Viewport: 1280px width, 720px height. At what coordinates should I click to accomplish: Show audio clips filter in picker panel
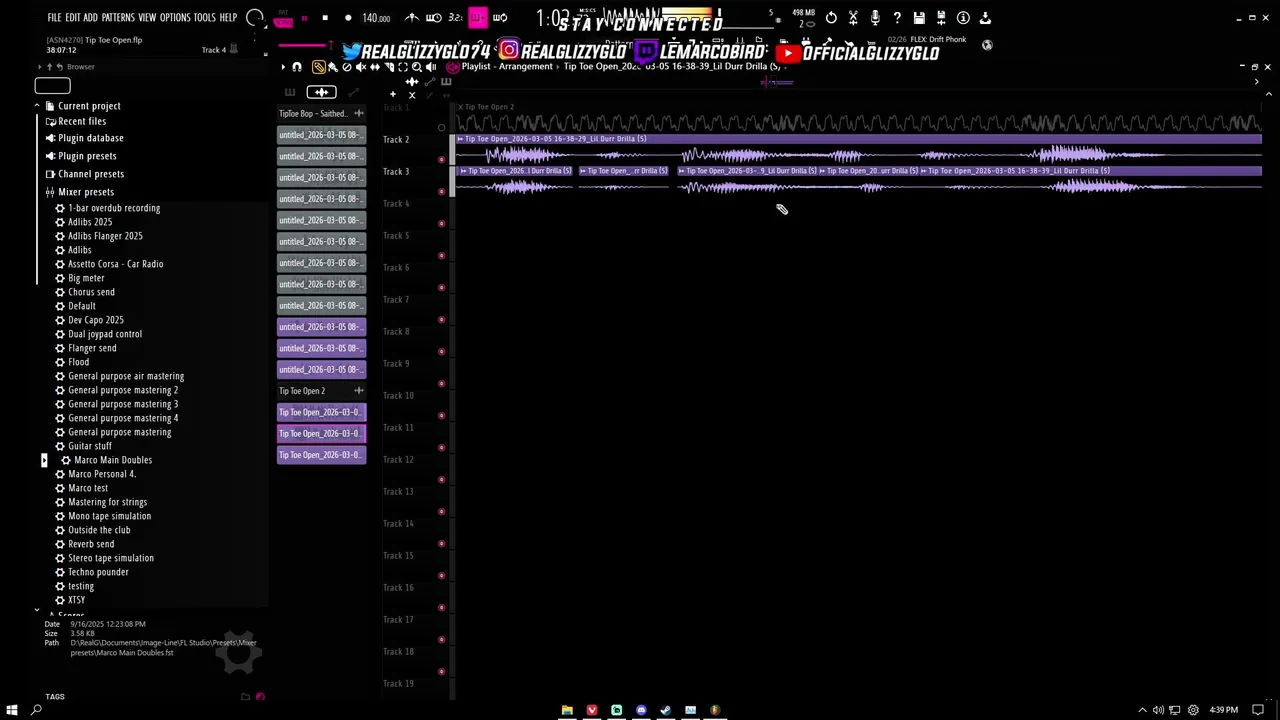click(x=321, y=92)
